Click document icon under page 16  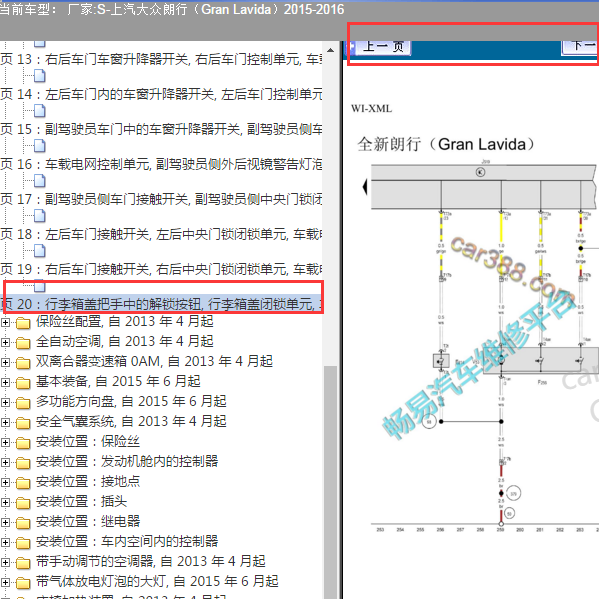(x=39, y=181)
